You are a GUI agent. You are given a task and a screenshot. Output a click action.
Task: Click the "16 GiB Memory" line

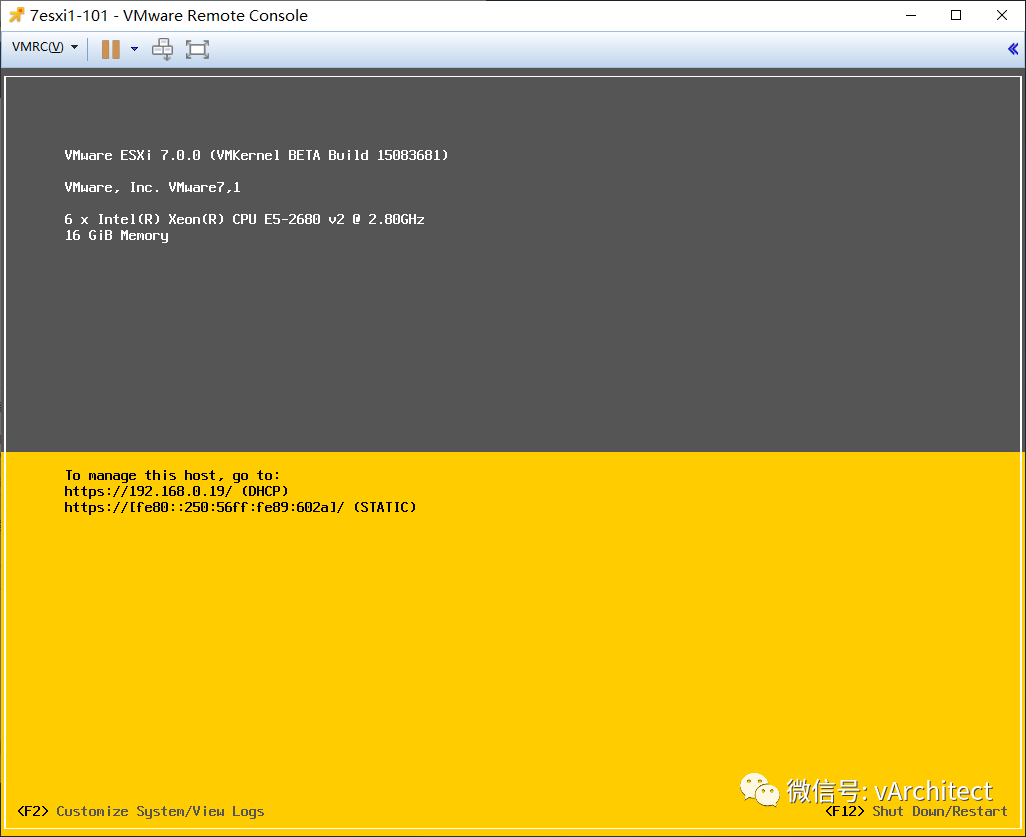116,236
